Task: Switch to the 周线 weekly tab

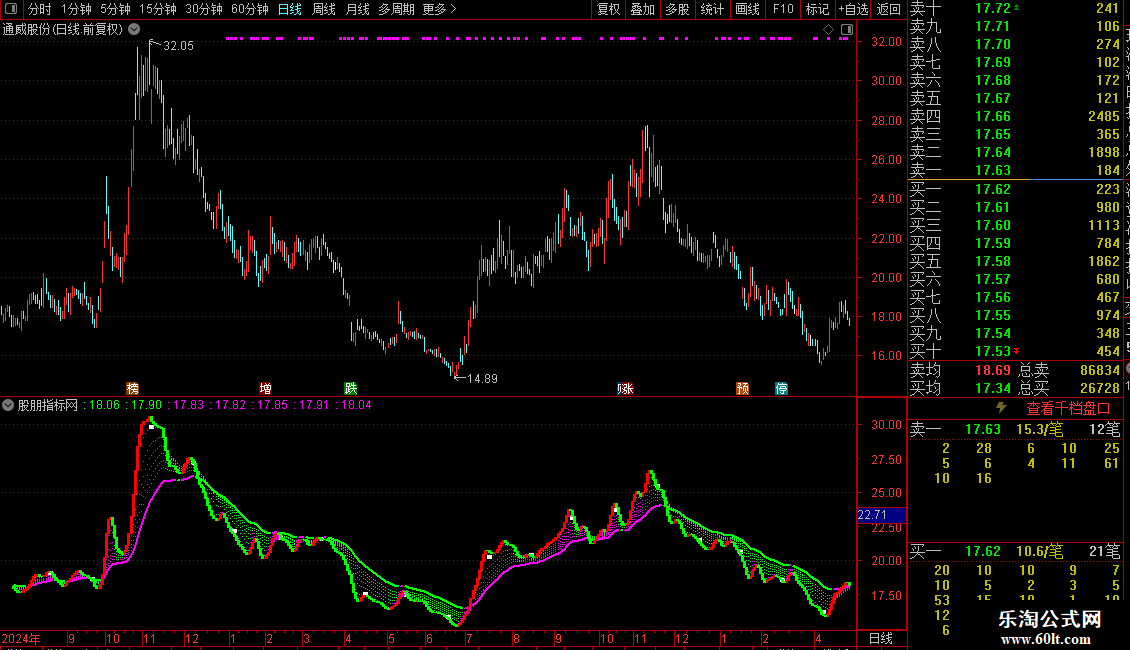Action: point(324,9)
